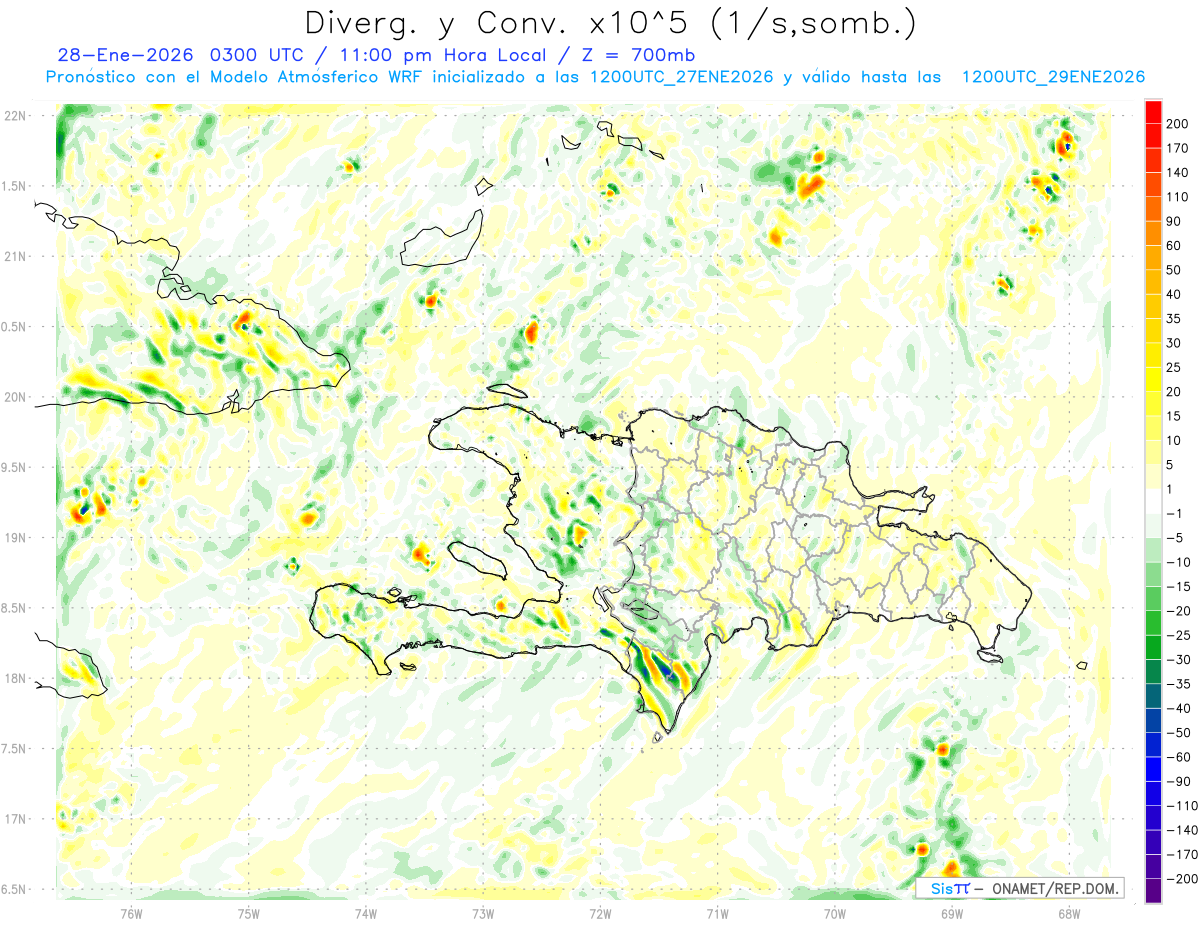Click the colorbar value '110'

coord(1179,197)
